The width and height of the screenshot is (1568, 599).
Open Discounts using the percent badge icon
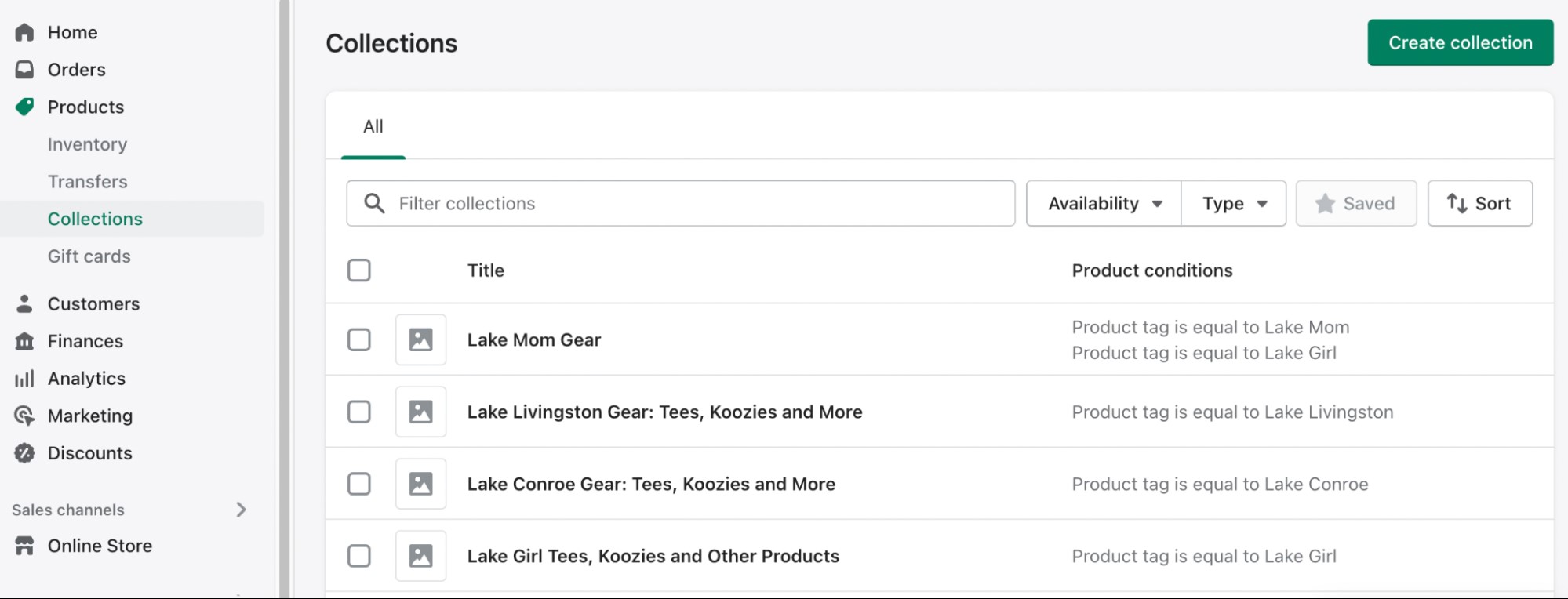click(x=24, y=453)
